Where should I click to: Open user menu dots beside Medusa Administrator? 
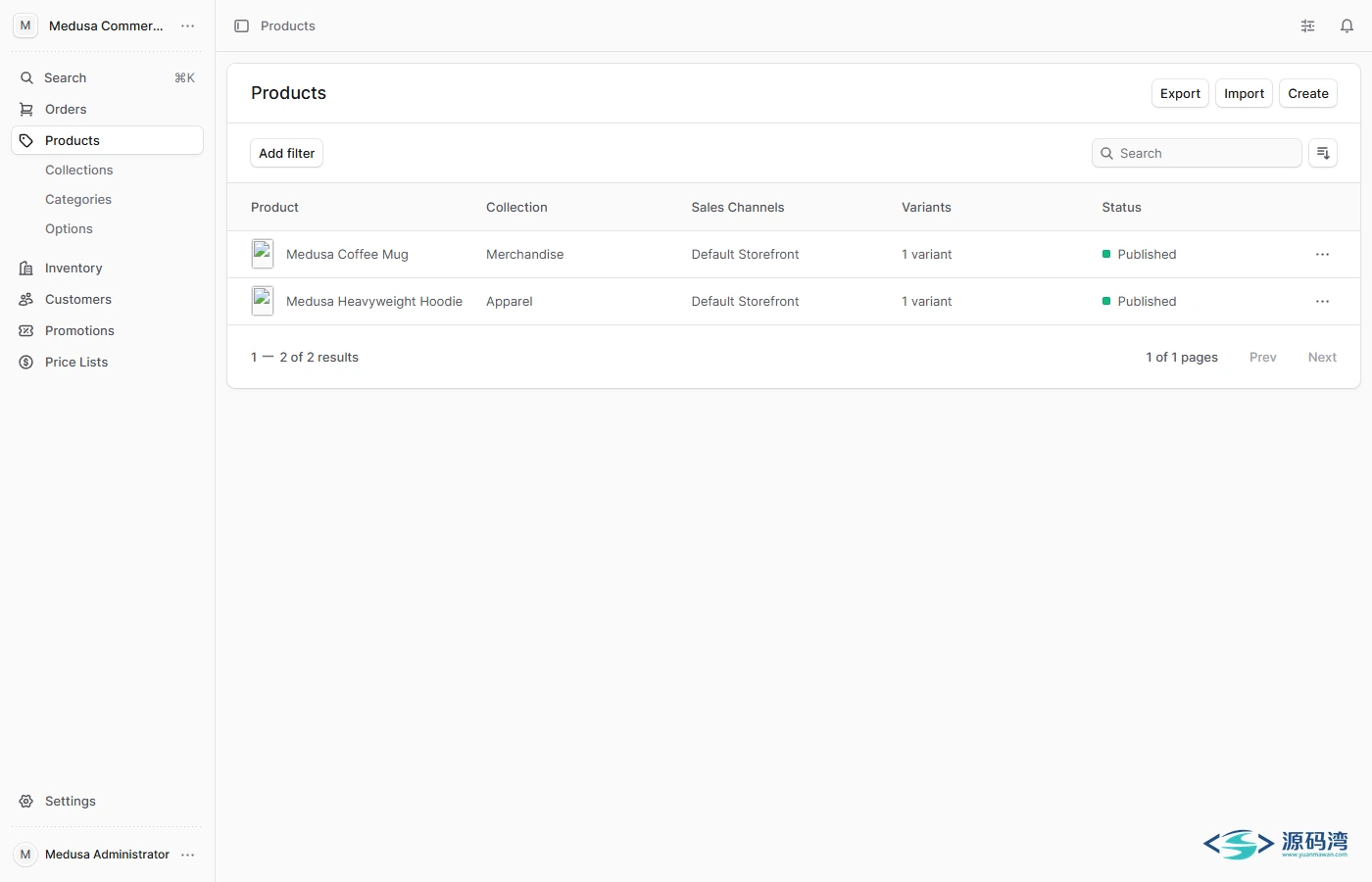point(187,855)
